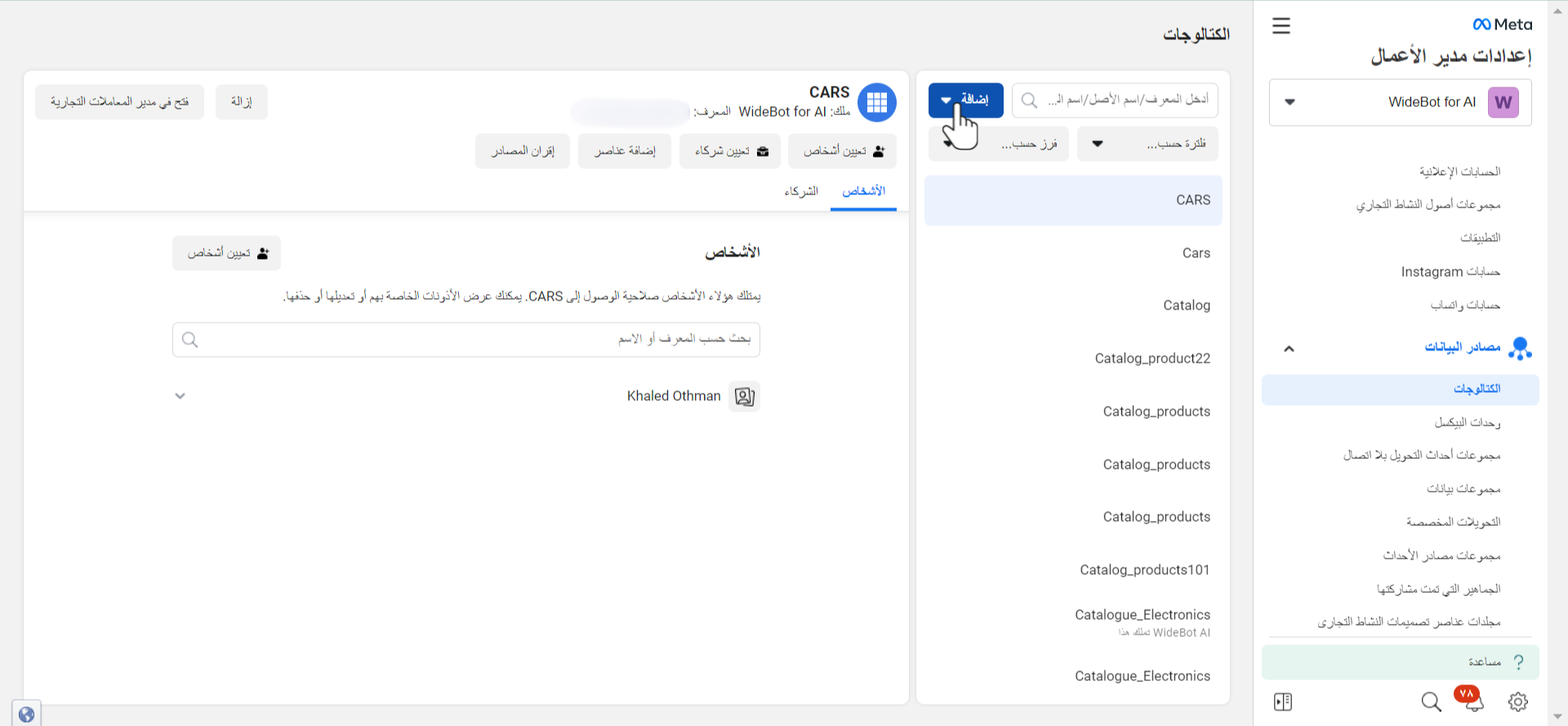Screen dimensions: 1568x726
Task: Open مجموعات أصول النشاط التجاري sidebar item
Action: coord(1428,205)
